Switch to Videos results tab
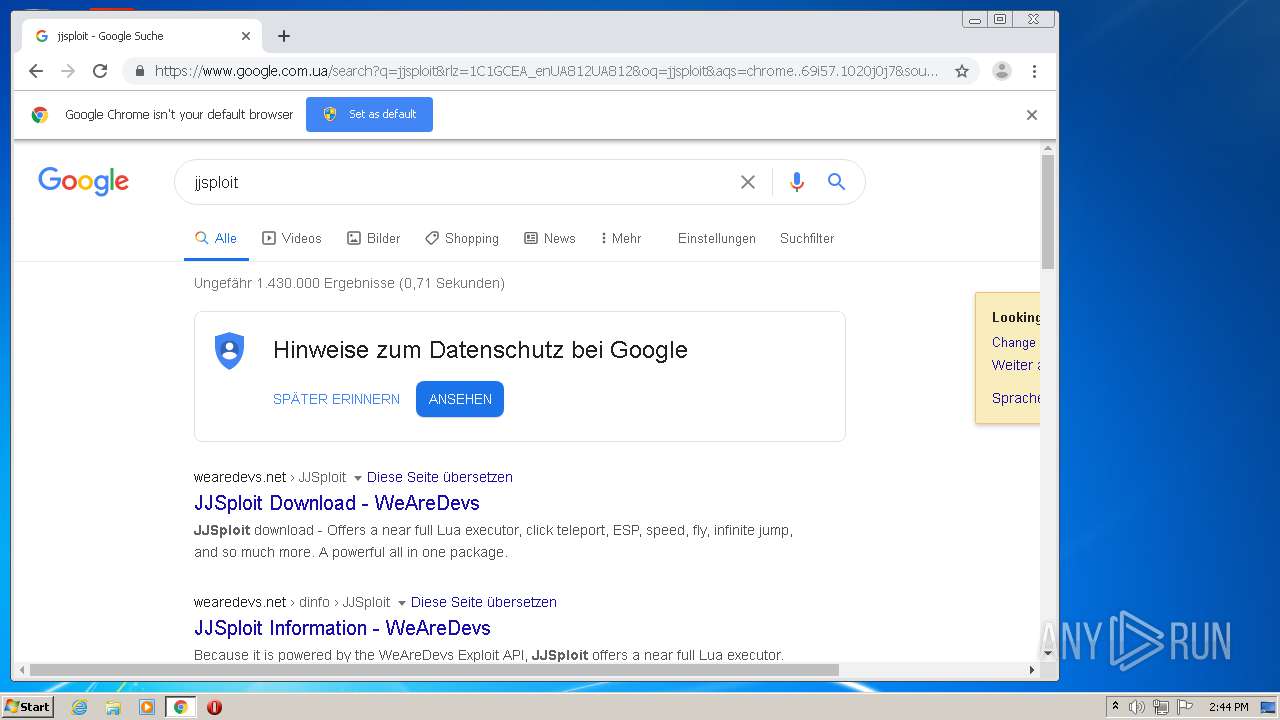Viewport: 1280px width, 720px height. click(x=292, y=238)
